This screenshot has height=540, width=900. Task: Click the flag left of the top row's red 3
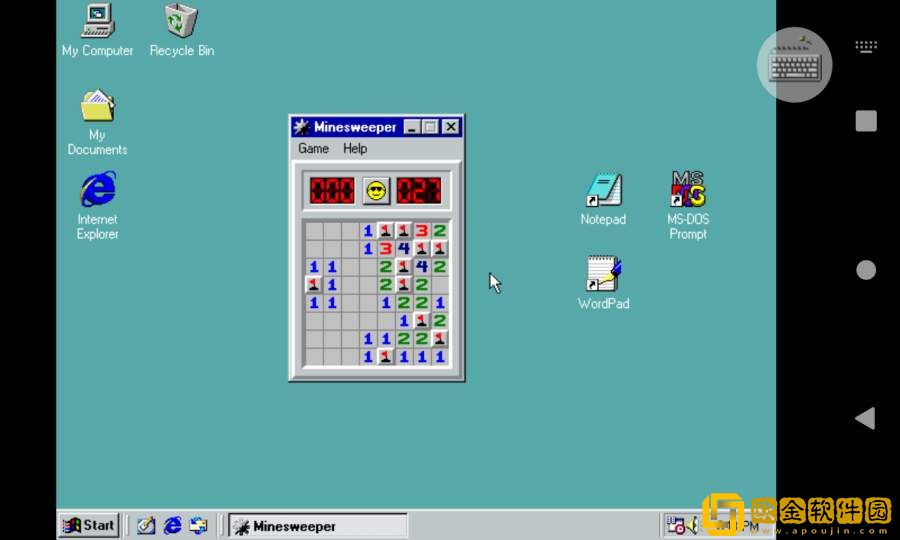pyautogui.click(x=404, y=231)
